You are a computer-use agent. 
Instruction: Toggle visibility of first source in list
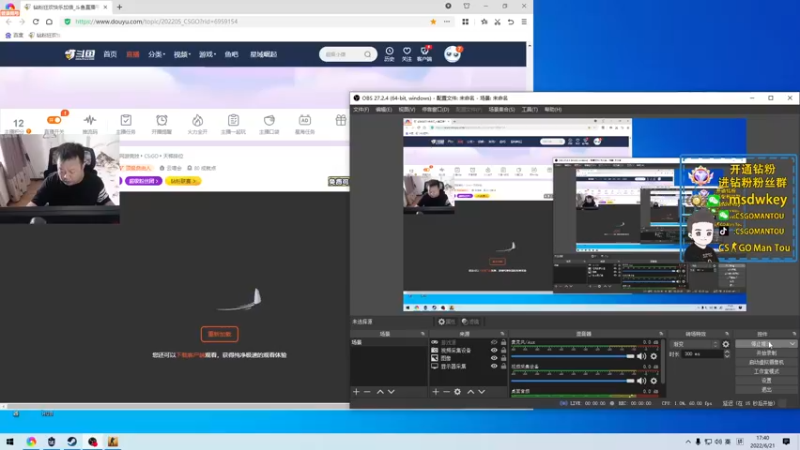(494, 342)
